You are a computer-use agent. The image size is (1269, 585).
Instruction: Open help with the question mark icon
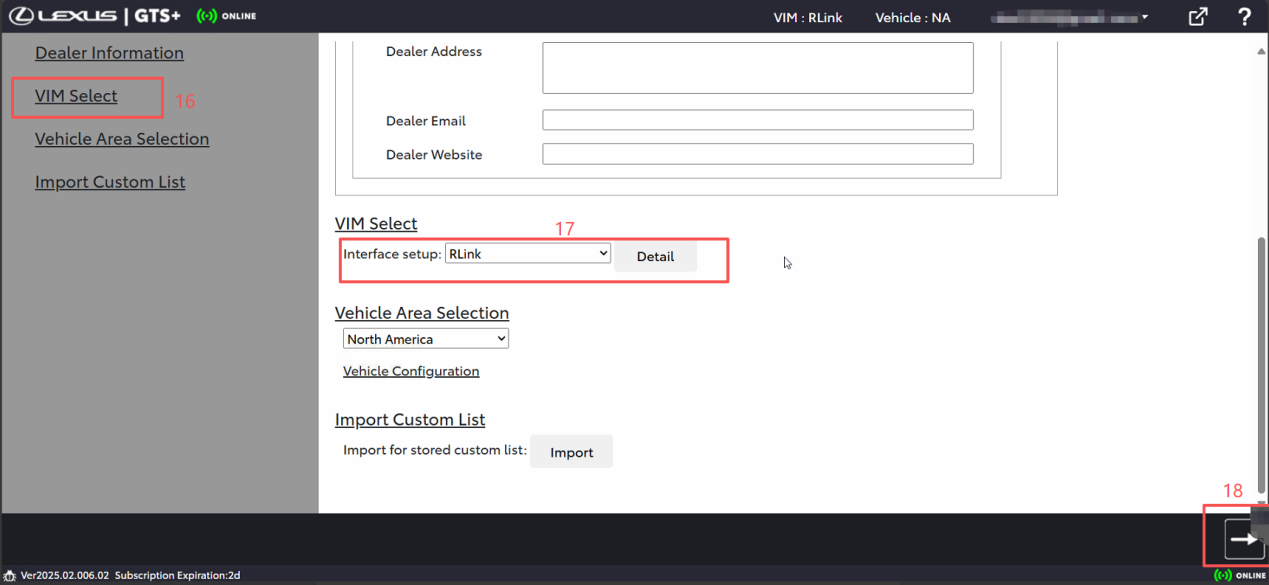click(x=1244, y=17)
